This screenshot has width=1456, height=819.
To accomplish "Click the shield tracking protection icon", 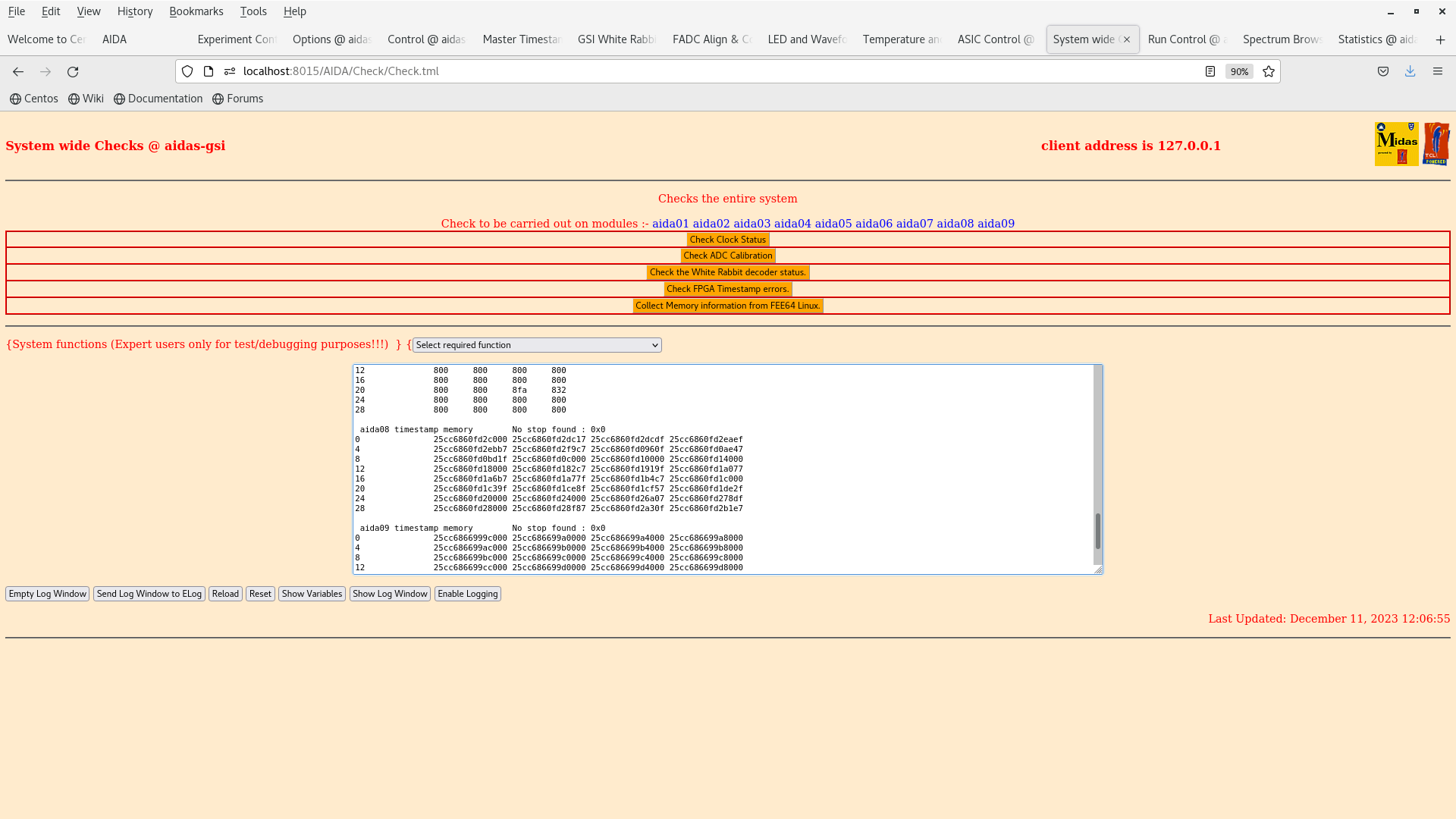I will click(x=187, y=71).
